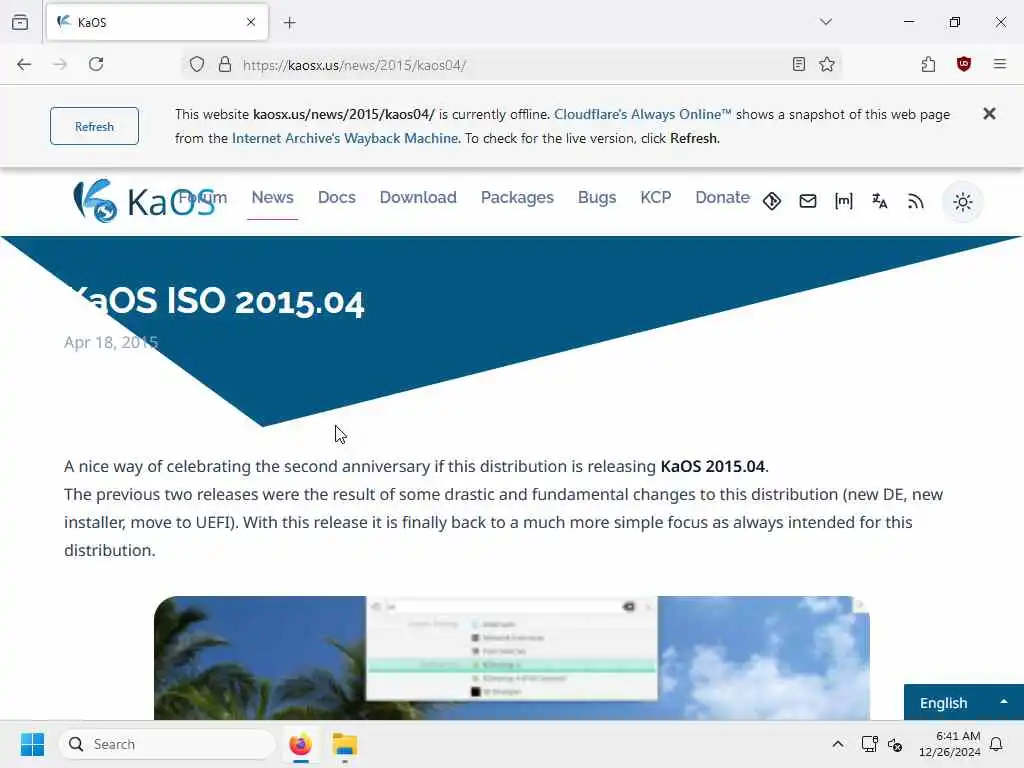The height and width of the screenshot is (768, 1024).
Task: Open the Docs nav item
Action: point(336,197)
